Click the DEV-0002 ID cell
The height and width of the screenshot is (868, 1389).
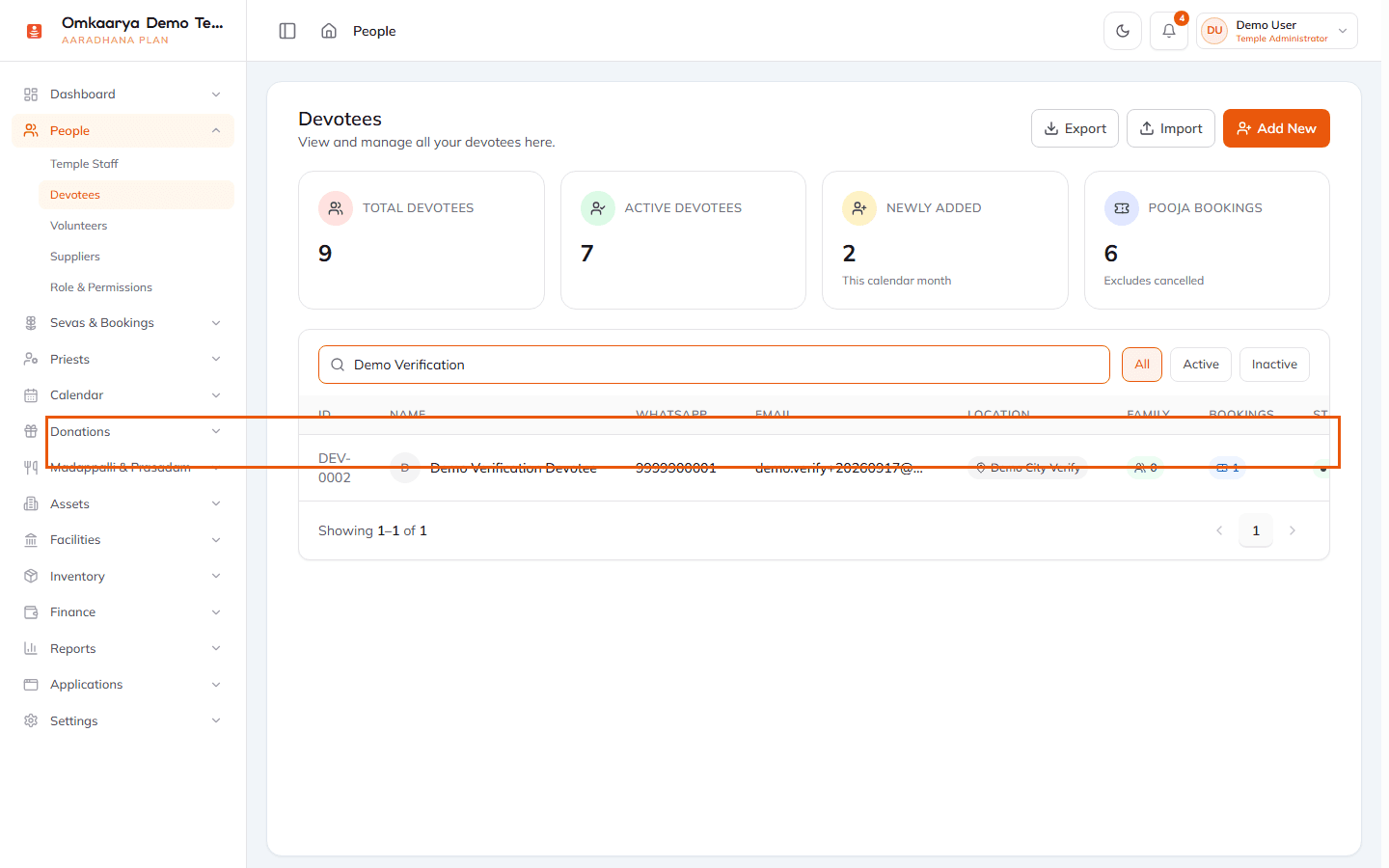coord(335,468)
